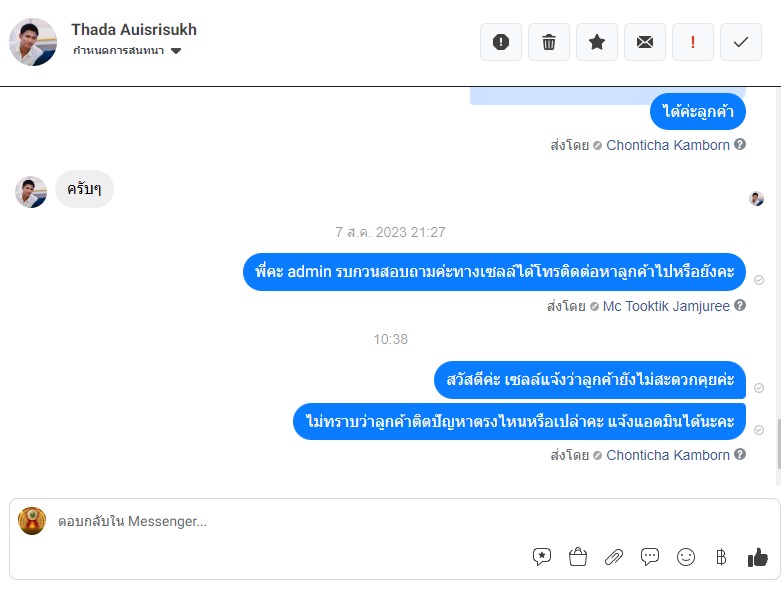
Task: Open the baht payment request icon
Action: (721, 557)
